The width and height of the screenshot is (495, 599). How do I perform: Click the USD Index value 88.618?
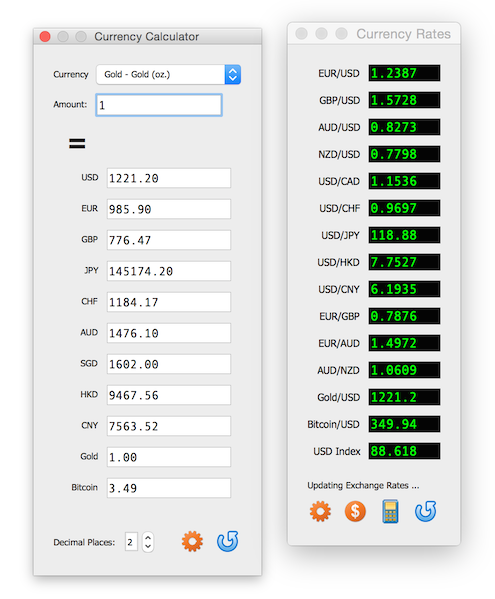tap(404, 451)
